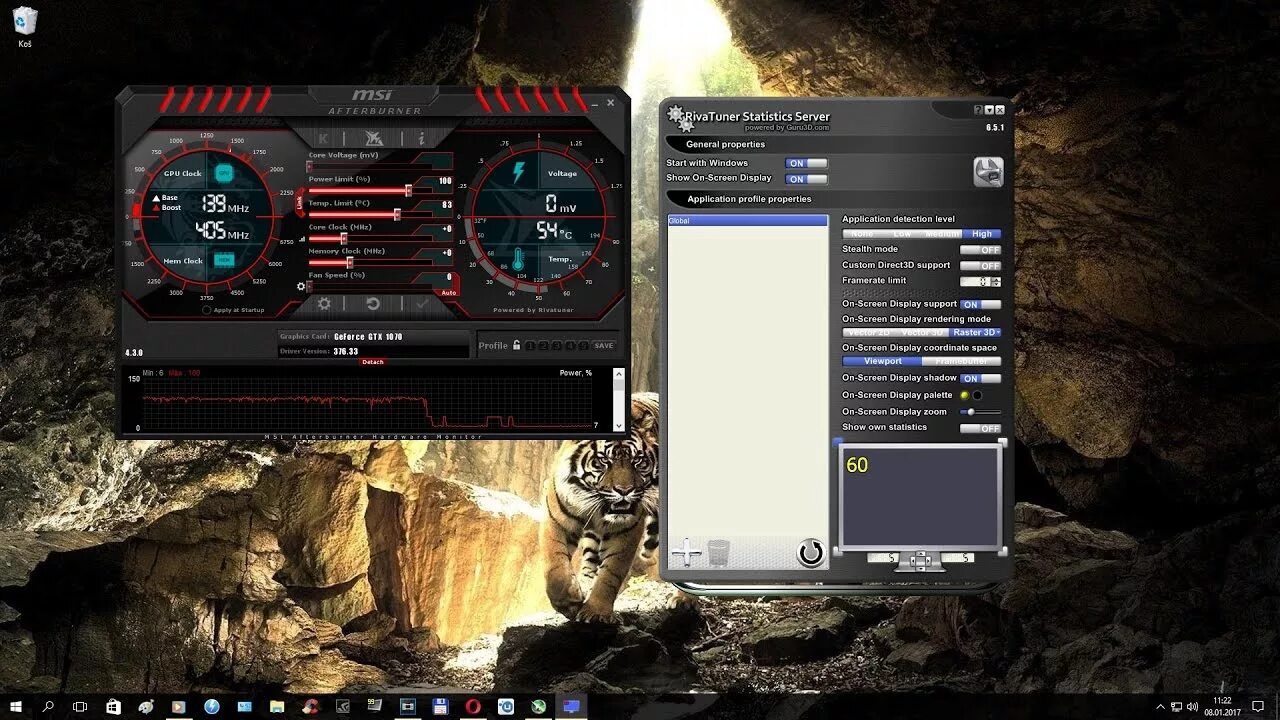Screen dimensions: 1280x720
Task: Click the Core Clock slider handle
Action: point(343,238)
